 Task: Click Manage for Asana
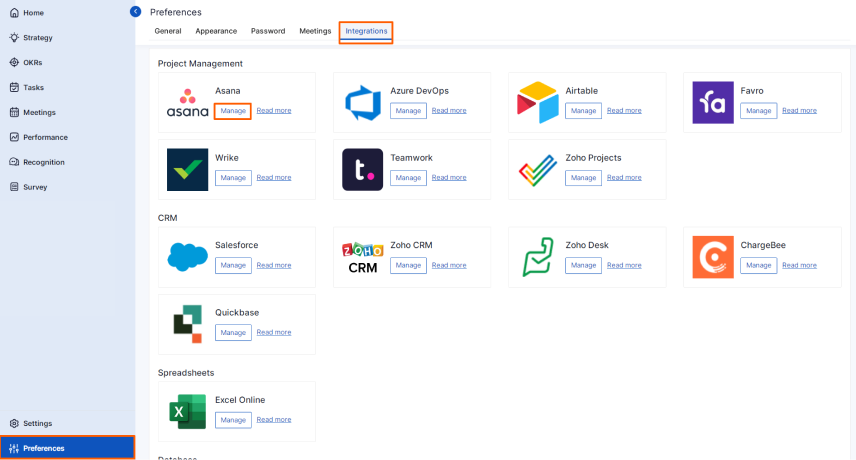pos(233,111)
